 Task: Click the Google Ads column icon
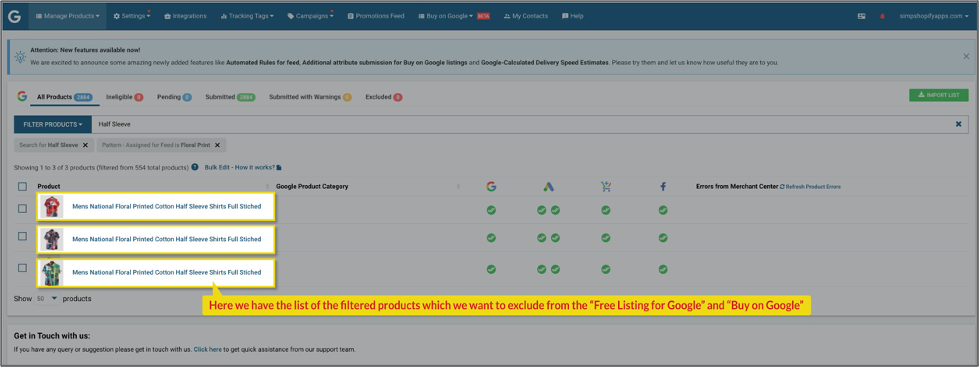tap(548, 186)
